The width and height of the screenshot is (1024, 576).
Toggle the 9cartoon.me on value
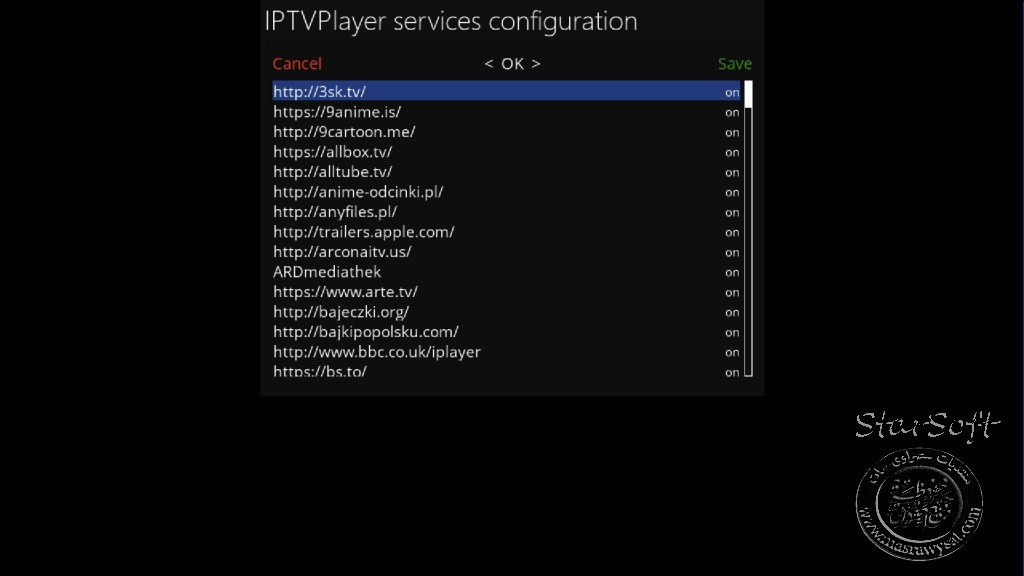click(732, 132)
